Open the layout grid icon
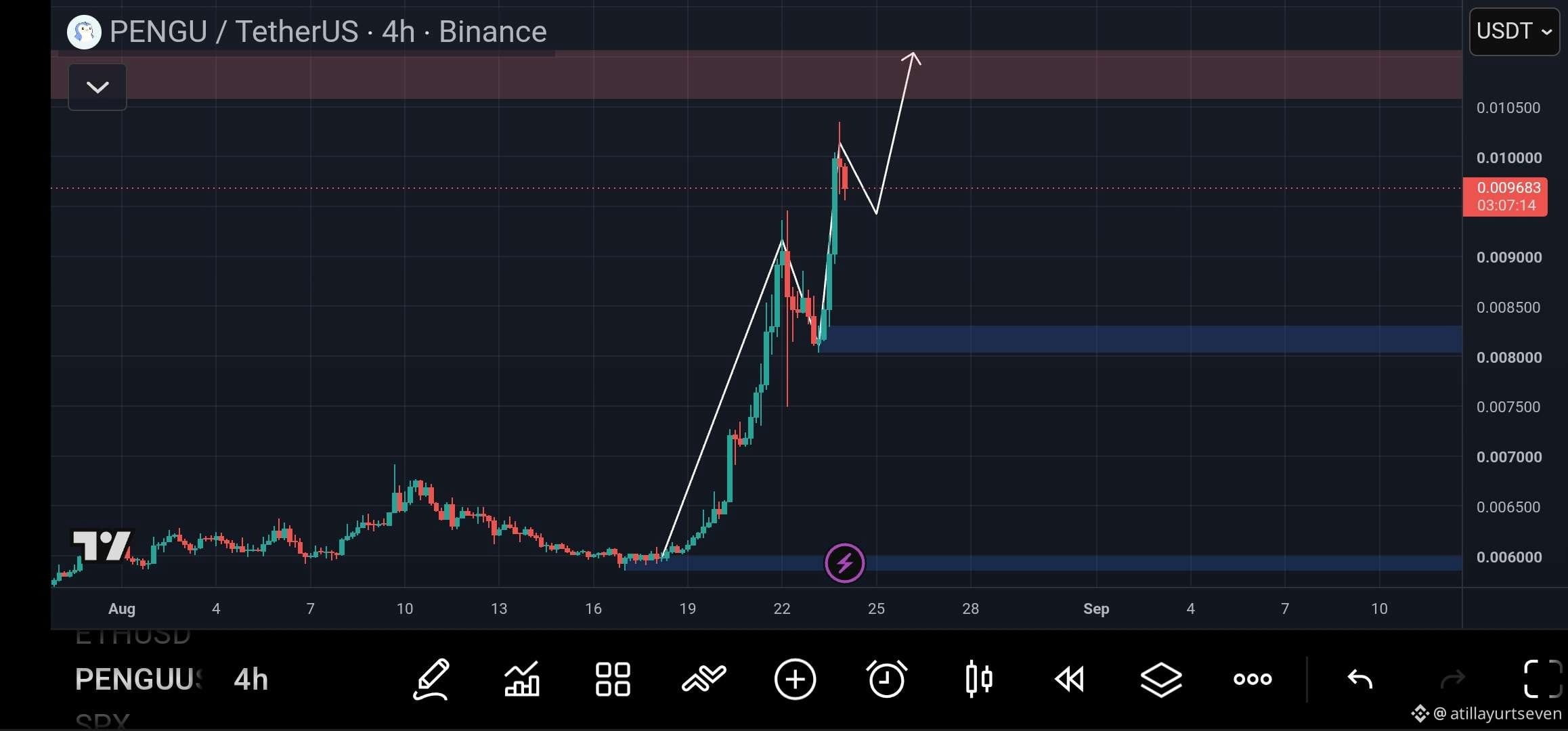This screenshot has height=731, width=1568. pyautogui.click(x=613, y=679)
